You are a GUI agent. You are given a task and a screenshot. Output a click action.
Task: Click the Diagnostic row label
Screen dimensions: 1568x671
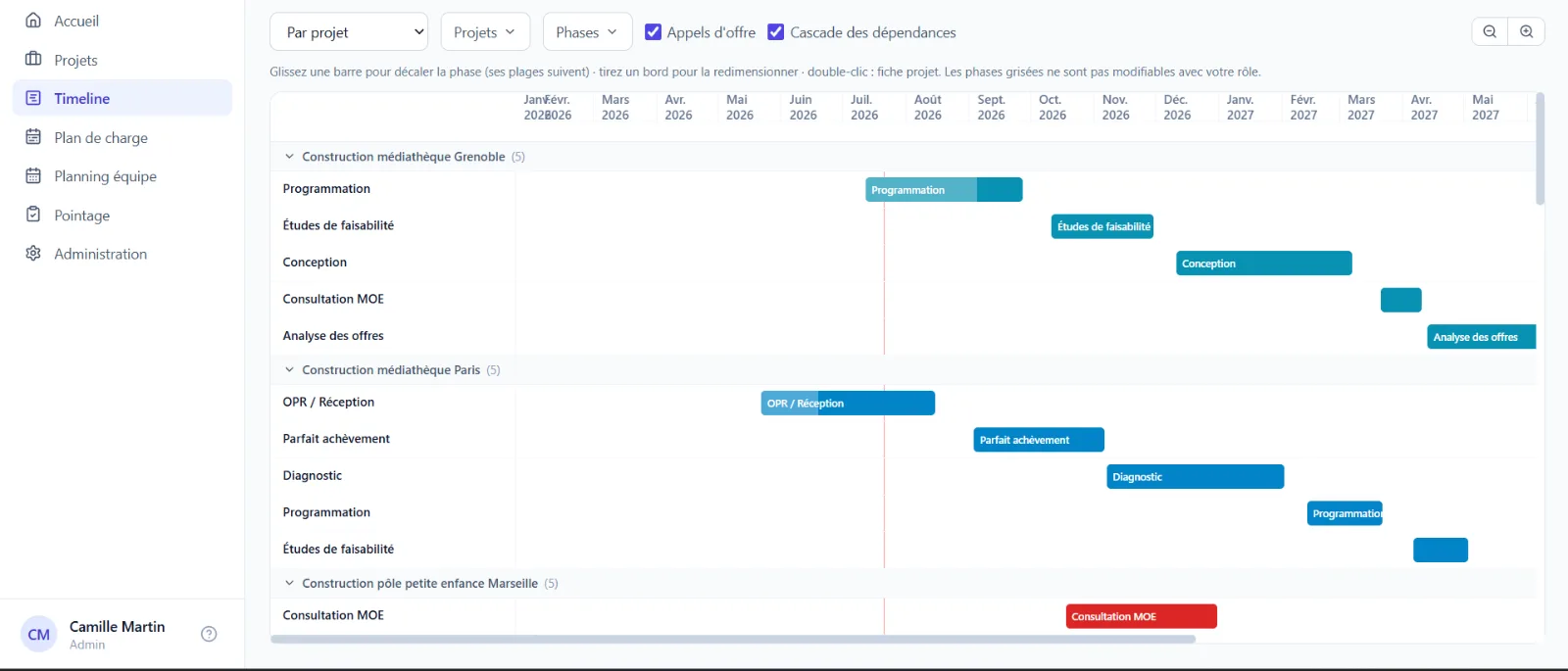[313, 475]
